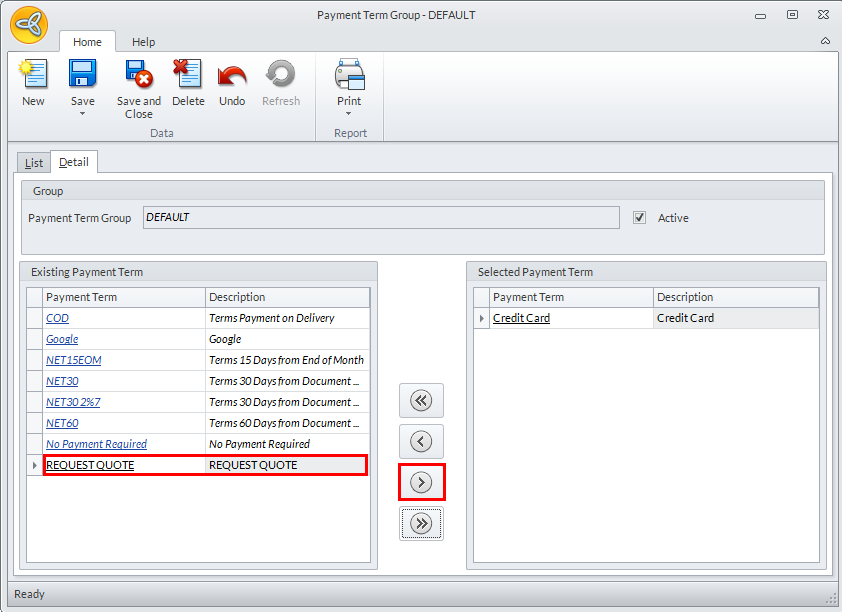
Task: Switch to the Help ribbon tab
Action: coord(144,42)
